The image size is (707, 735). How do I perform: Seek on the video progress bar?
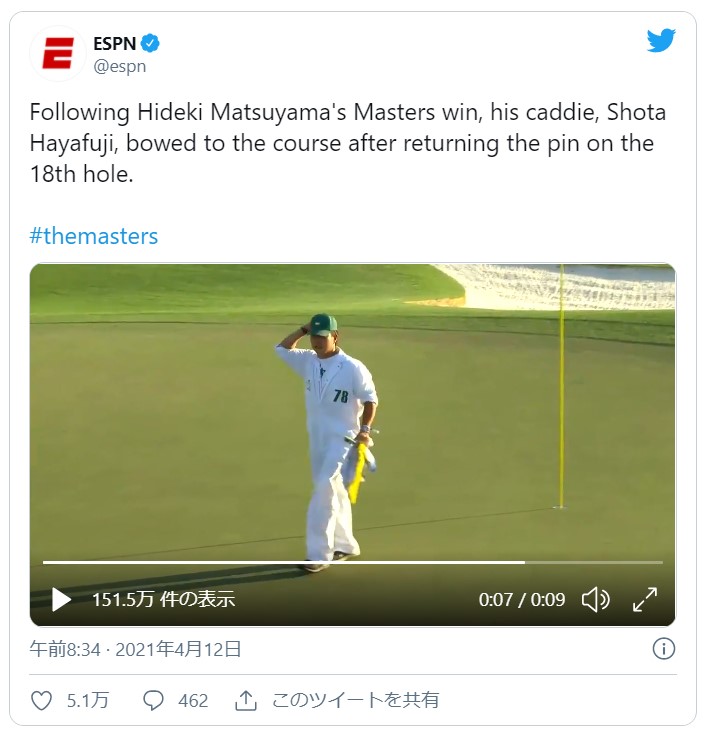(x=353, y=562)
